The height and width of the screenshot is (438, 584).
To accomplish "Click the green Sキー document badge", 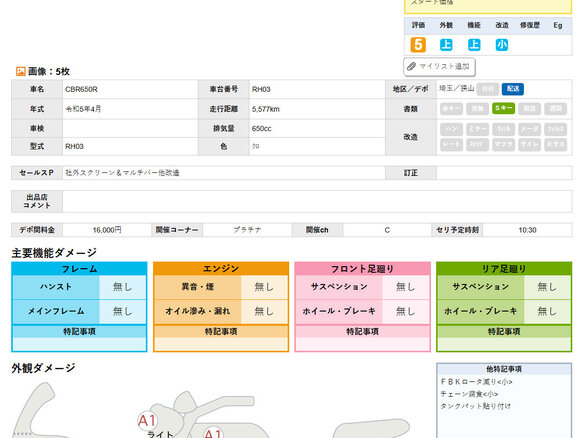I will [x=503, y=108].
